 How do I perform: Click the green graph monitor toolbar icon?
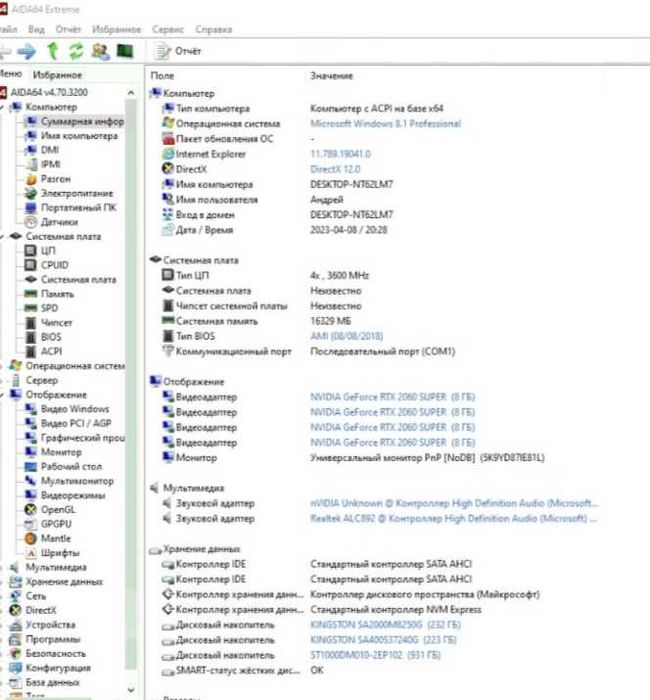click(x=125, y=51)
